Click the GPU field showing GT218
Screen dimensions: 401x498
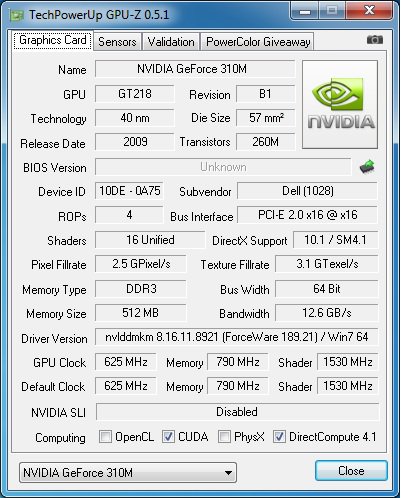coord(135,94)
